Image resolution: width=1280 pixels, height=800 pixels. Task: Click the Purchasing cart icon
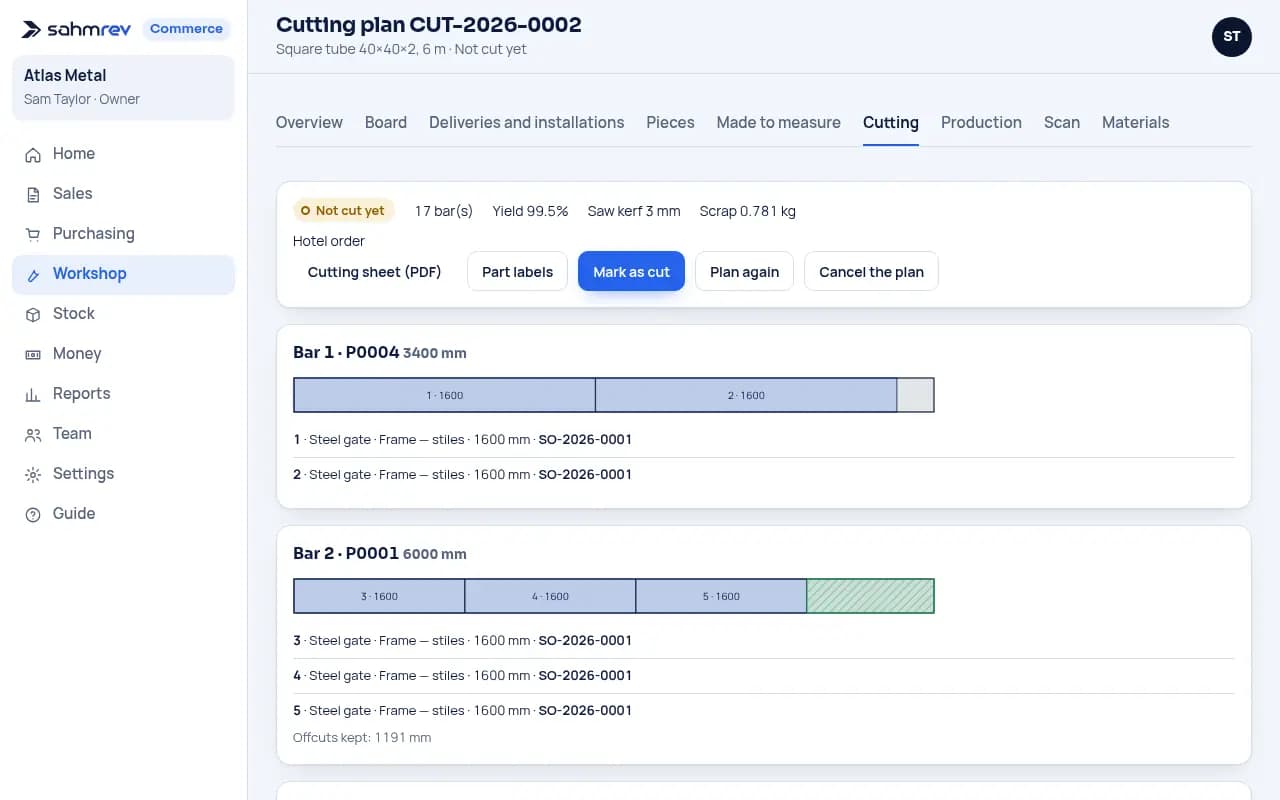point(33,234)
